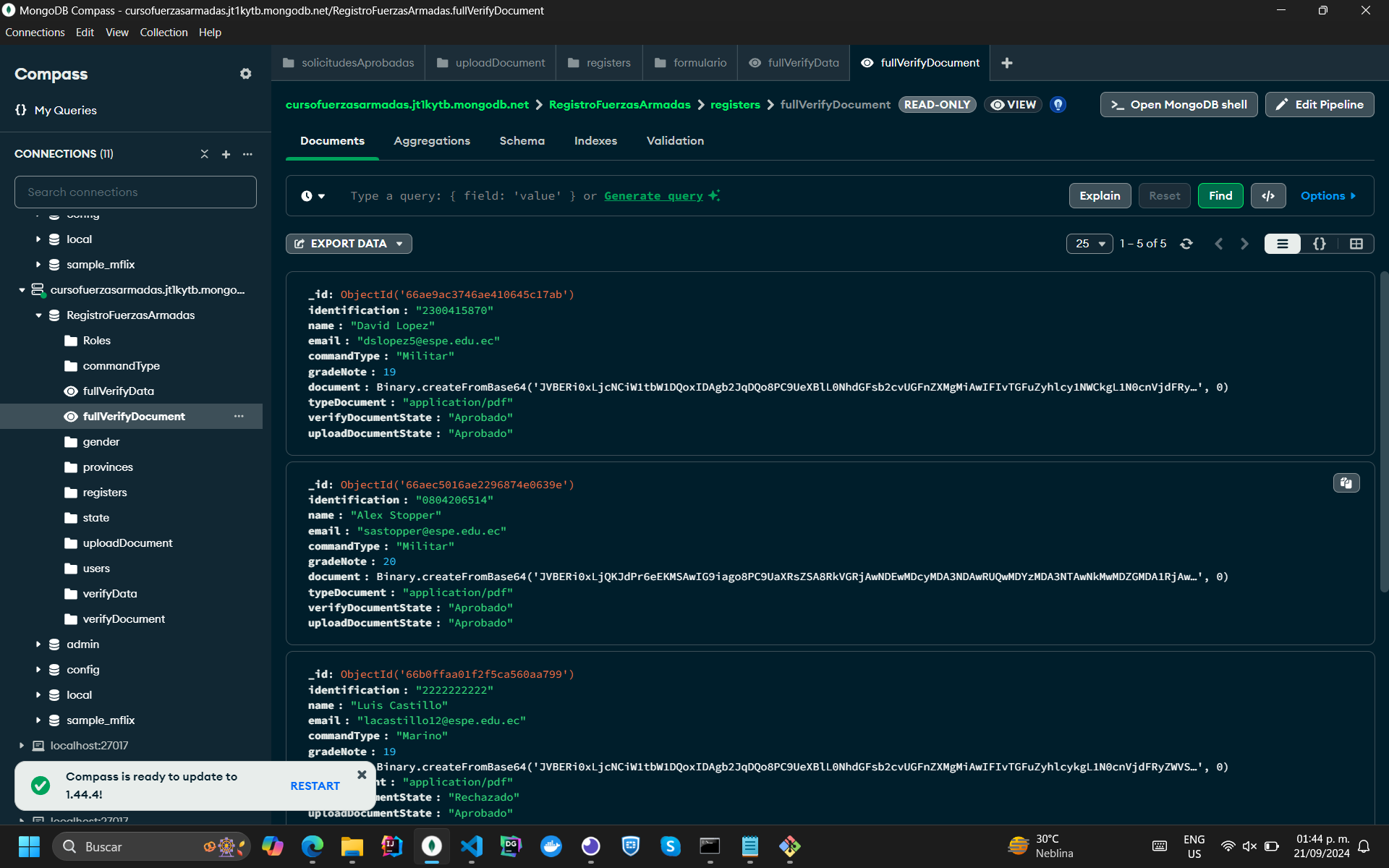
Task: Switch to Indexes tab
Action: pyautogui.click(x=595, y=141)
